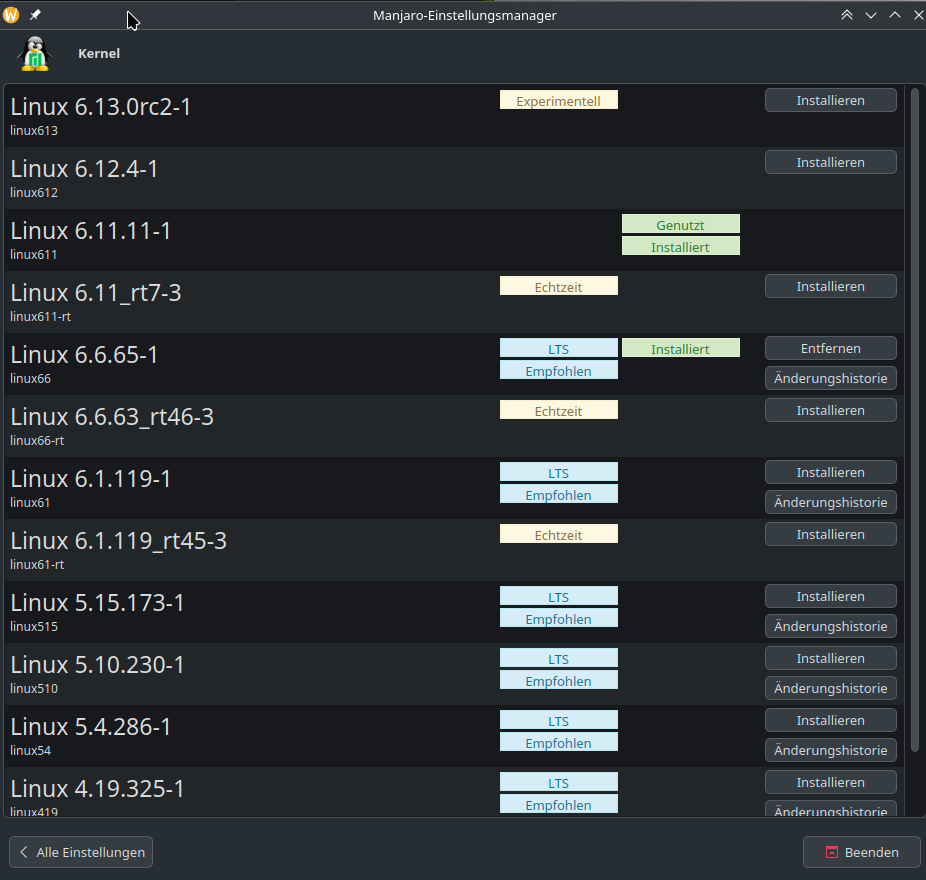Select the Linux 6.11.11-1 title

click(91, 231)
